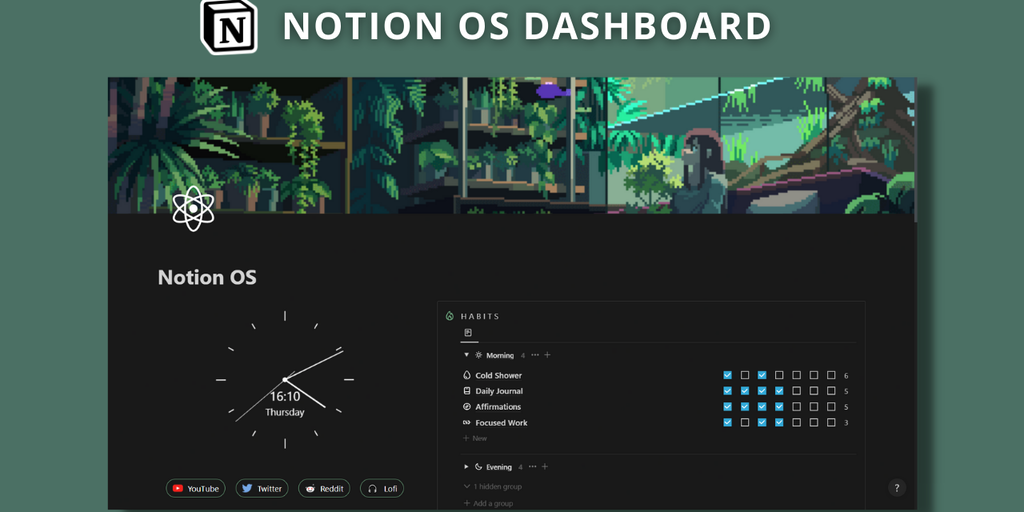This screenshot has width=1024, height=512.
Task: Uncheck third checkbox in Affirmations row
Action: 762,407
